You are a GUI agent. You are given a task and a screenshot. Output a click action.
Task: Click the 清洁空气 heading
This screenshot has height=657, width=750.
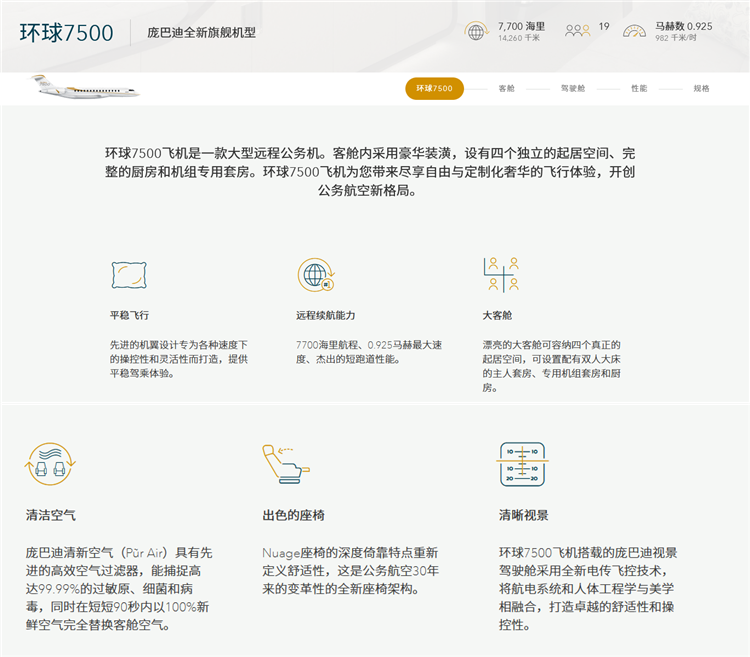(51, 515)
